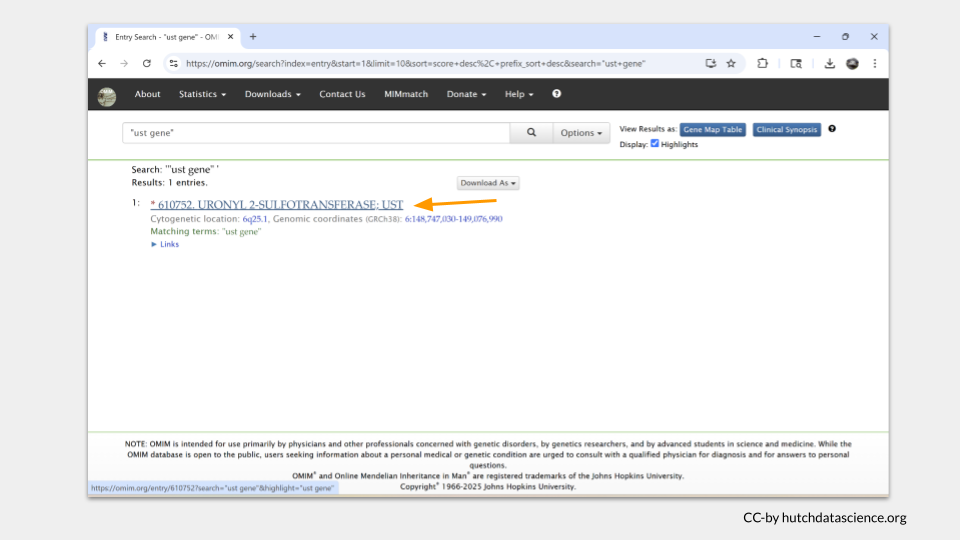Image resolution: width=960 pixels, height=540 pixels.
Task: Click the OMIM logo in navbar
Action: point(107,96)
